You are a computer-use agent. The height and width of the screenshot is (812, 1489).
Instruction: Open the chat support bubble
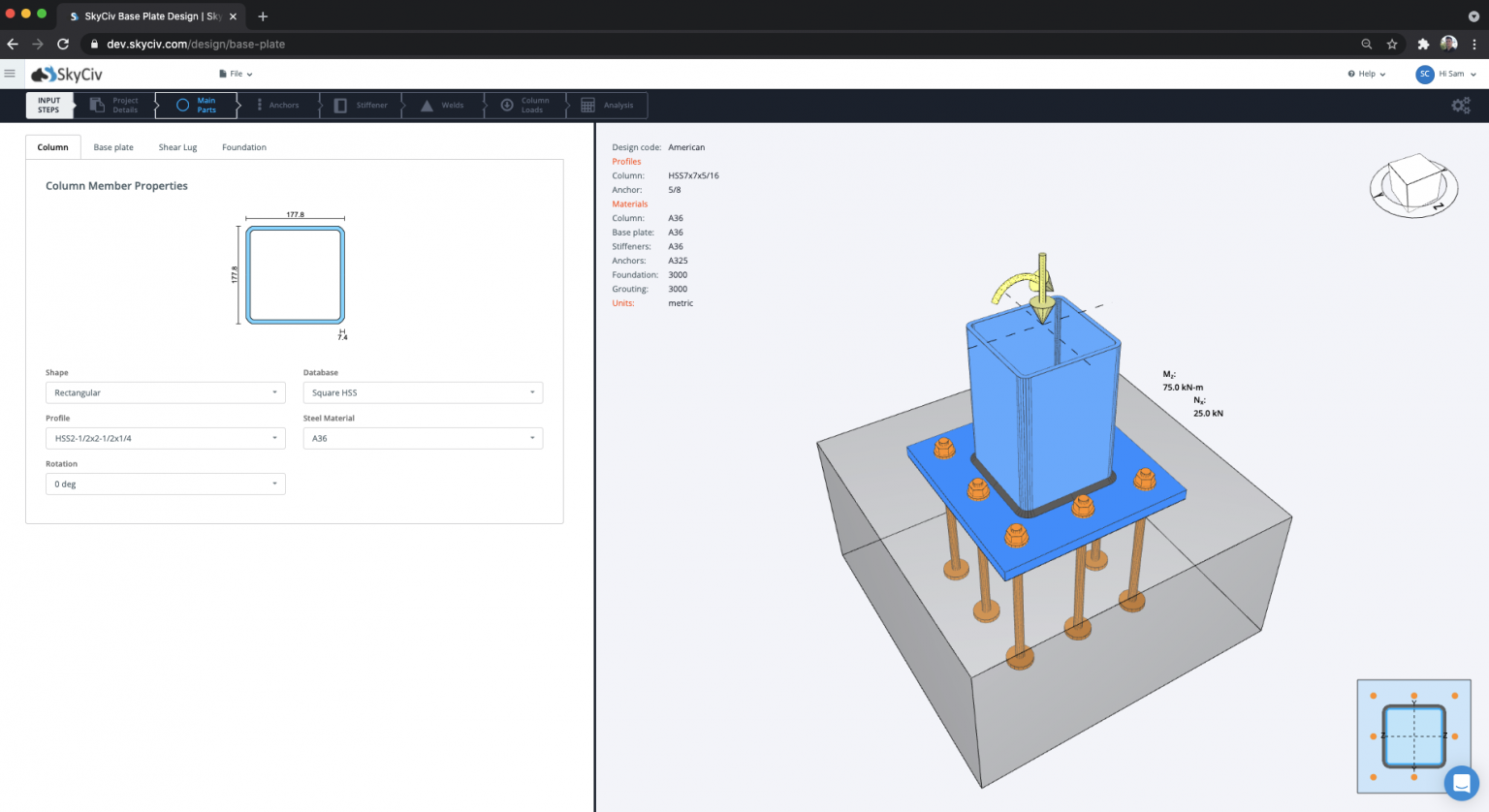[x=1461, y=783]
